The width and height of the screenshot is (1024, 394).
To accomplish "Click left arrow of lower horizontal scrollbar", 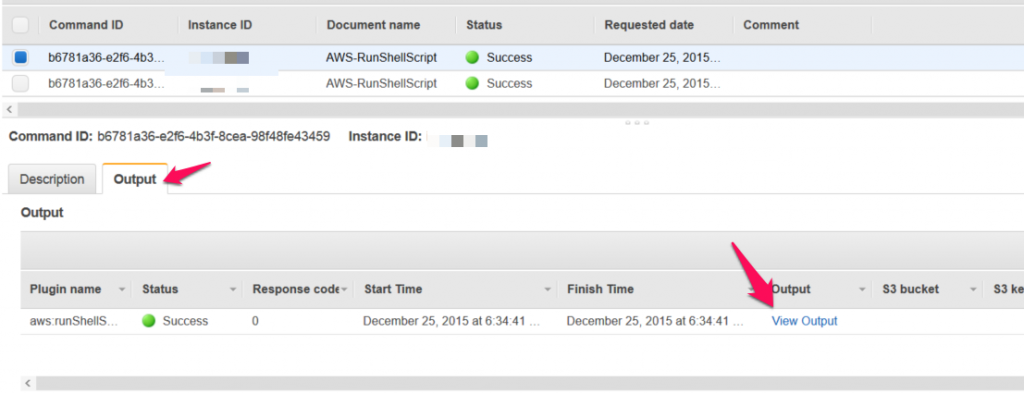I will coord(27,383).
